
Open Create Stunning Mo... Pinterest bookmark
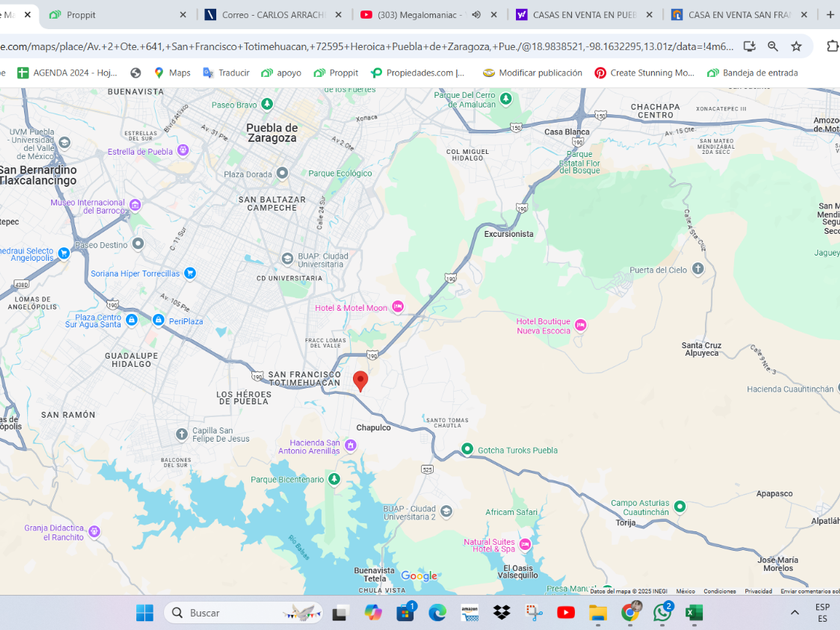[644, 73]
